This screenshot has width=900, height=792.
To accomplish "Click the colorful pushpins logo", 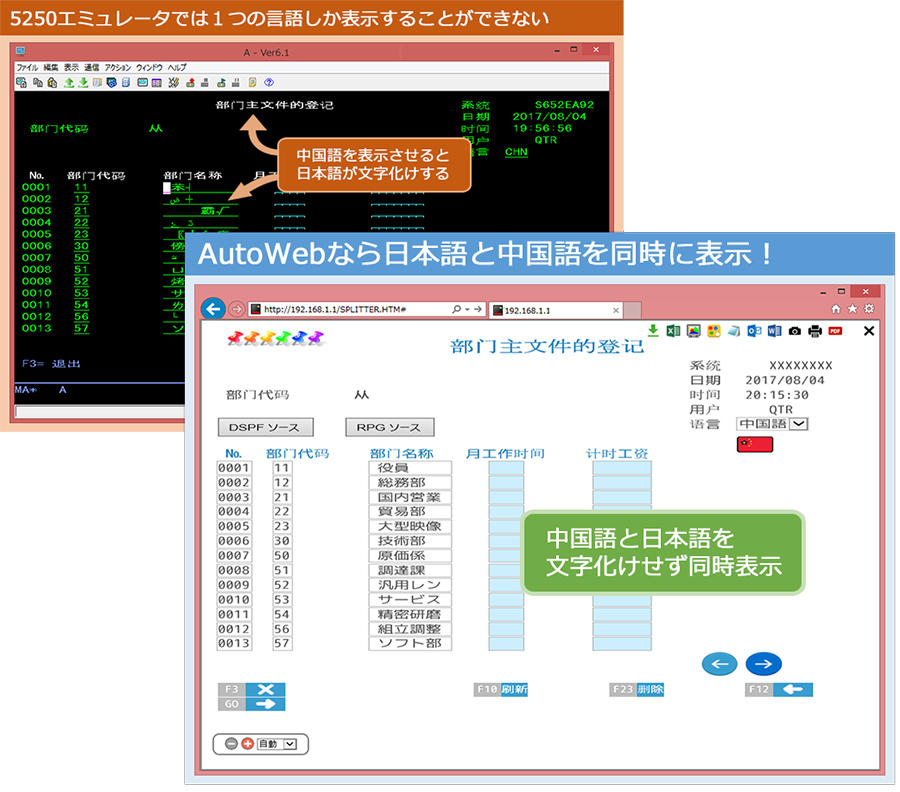I will (x=276, y=339).
